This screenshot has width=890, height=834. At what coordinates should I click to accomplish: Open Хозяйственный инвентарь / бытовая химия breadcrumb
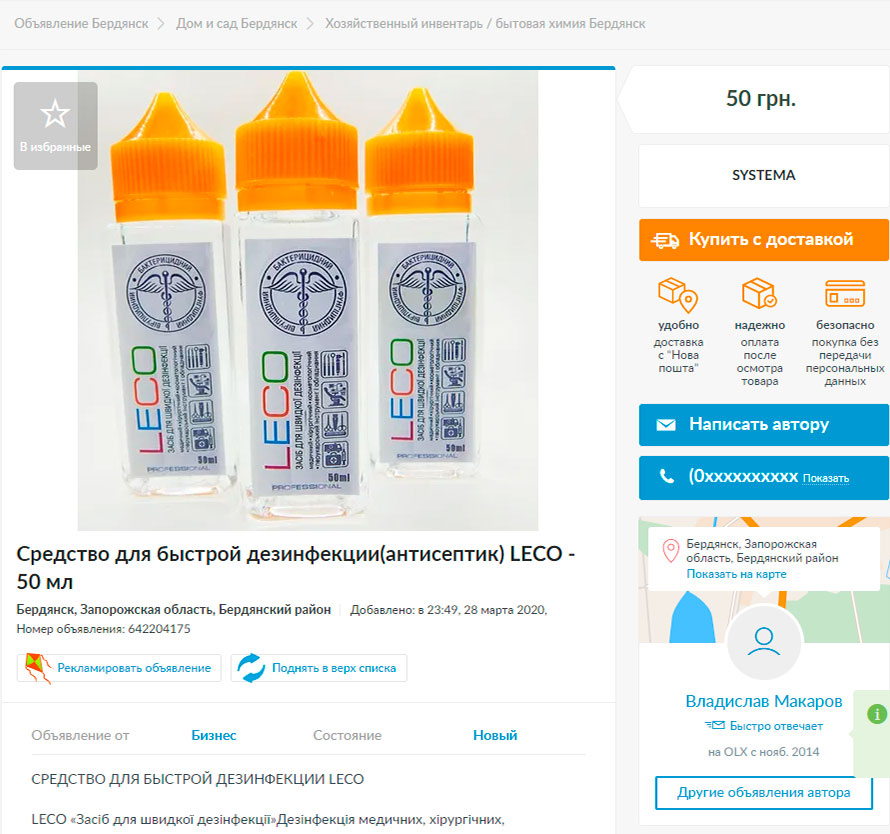(485, 23)
